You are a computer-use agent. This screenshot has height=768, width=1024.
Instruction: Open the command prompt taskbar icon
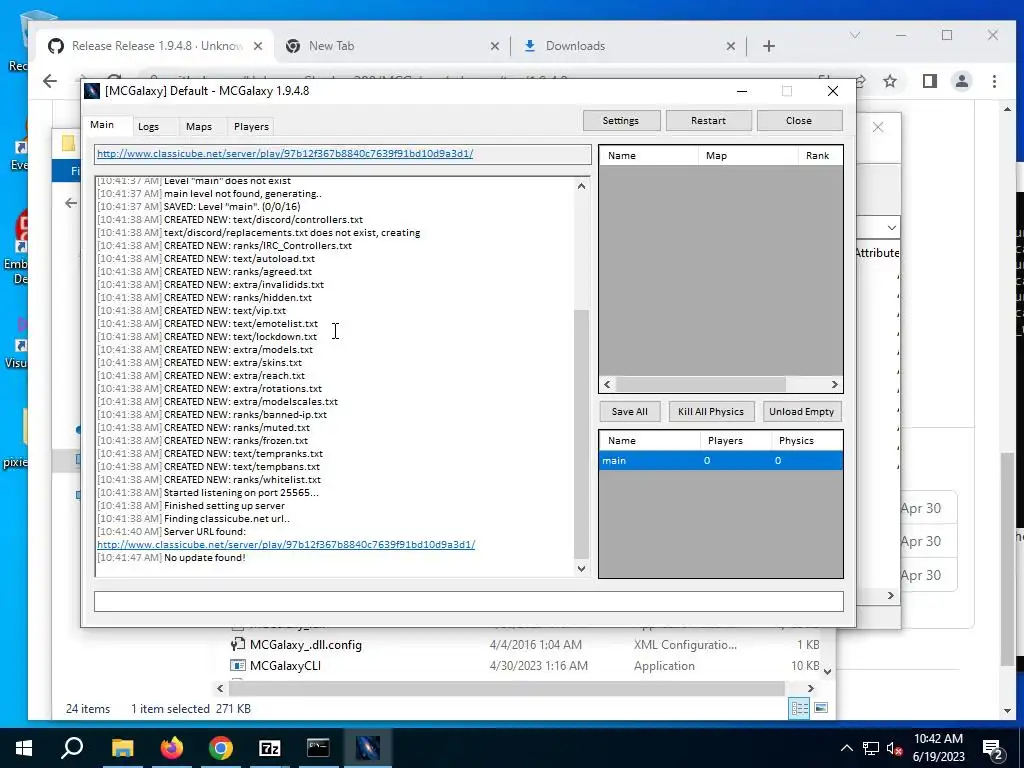(x=318, y=748)
